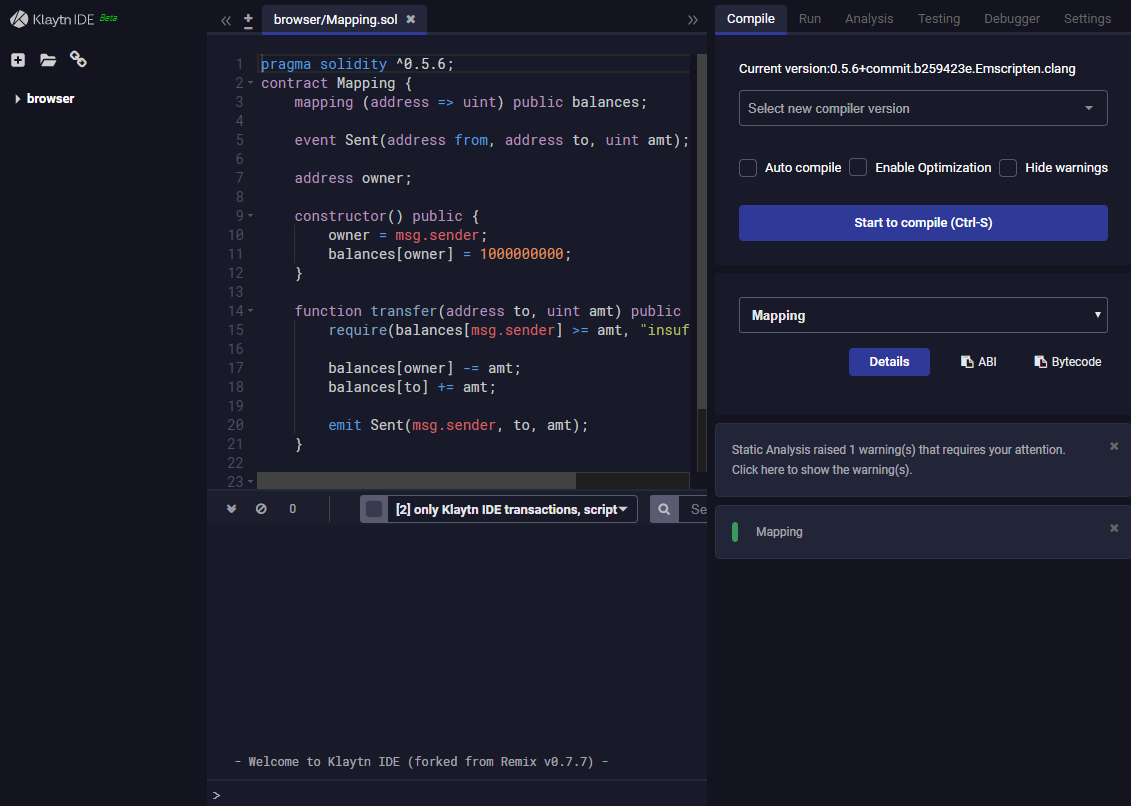The height and width of the screenshot is (806, 1131).
Task: Click the terminal search magnifier icon
Action: 664,509
